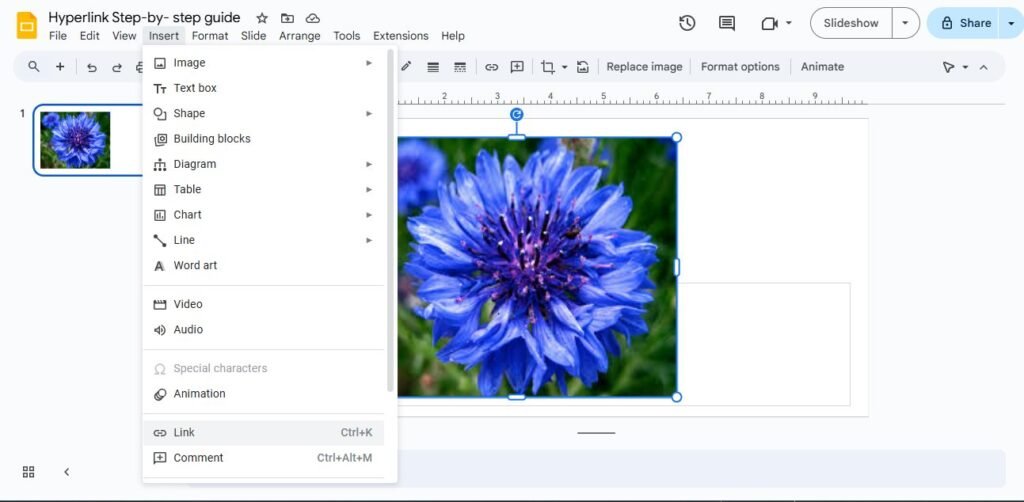Screen dimensions: 1024x502
Task: Open the Slide menu
Action: (x=253, y=36)
